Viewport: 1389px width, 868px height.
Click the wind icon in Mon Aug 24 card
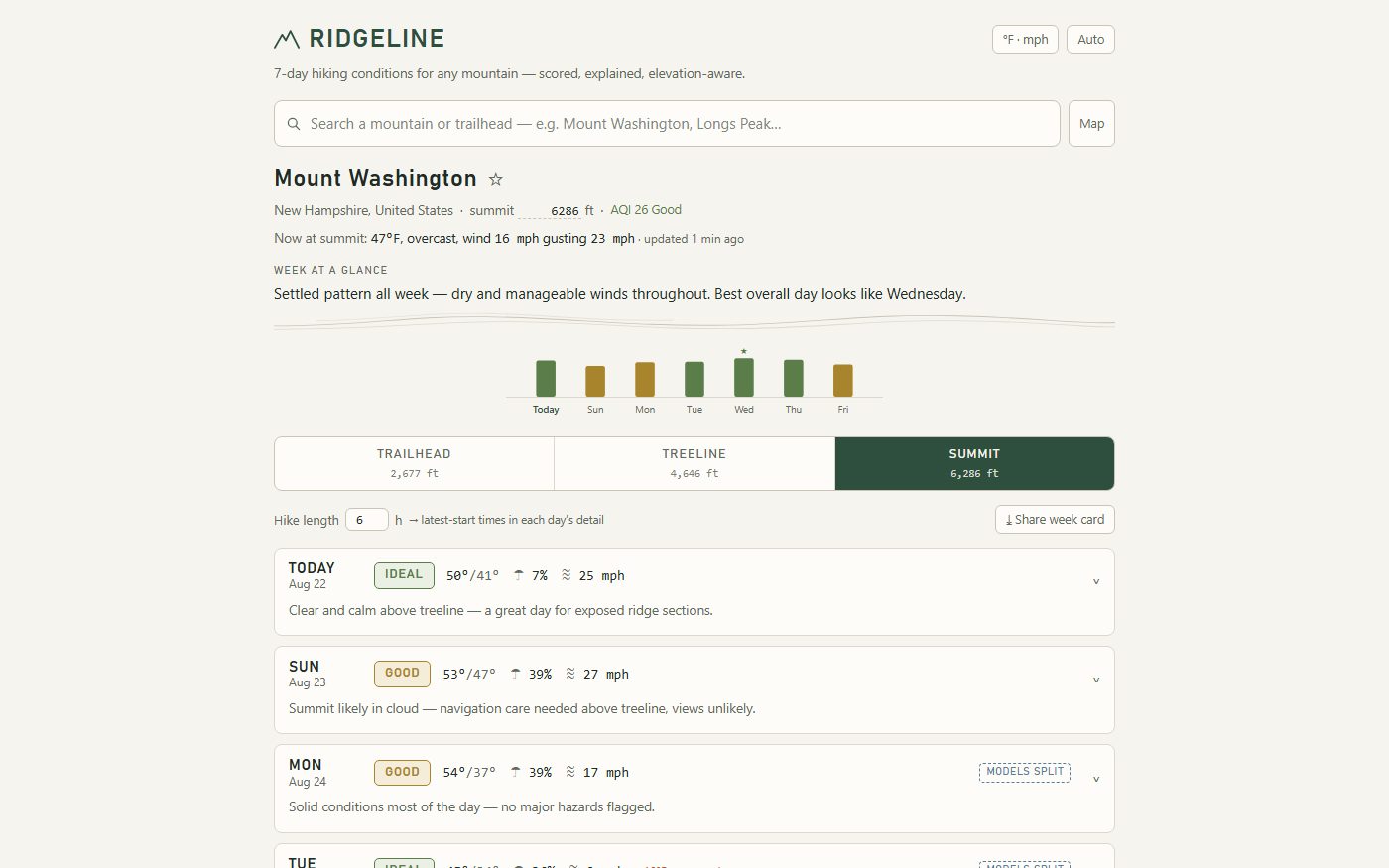570,772
